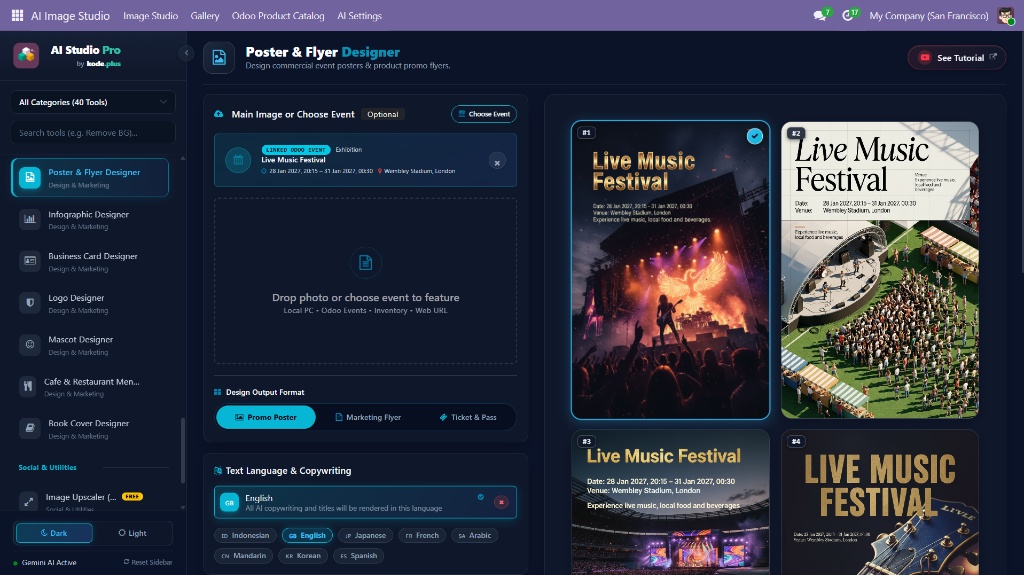Remove the linked Live Music Festival event
The image size is (1024, 575).
[497, 162]
